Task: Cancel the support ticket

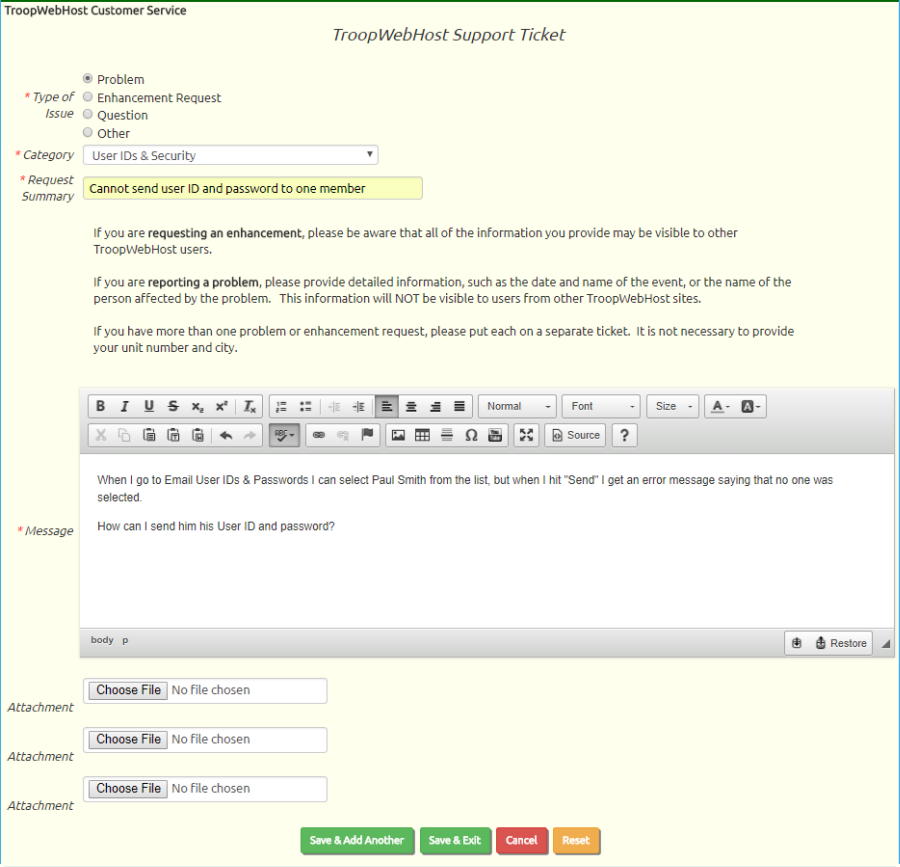Action: click(522, 841)
